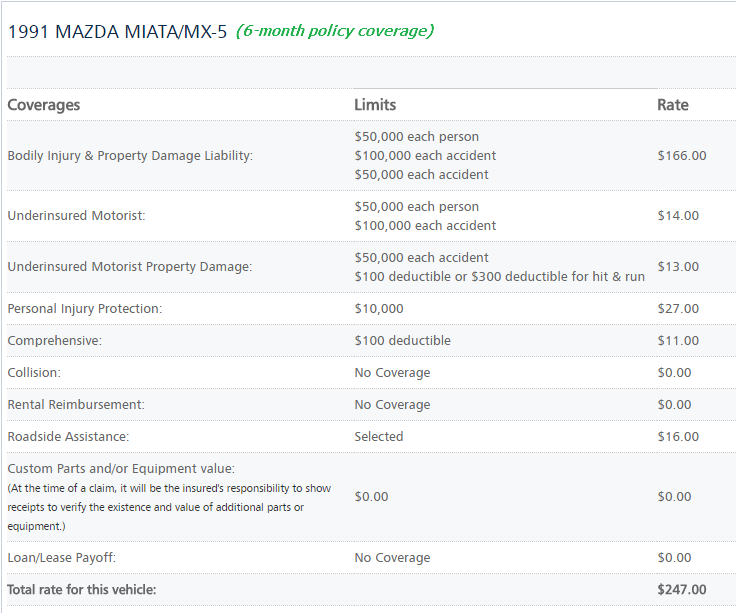This screenshot has height=613, width=736.
Task: Click the green 6-month policy coverage note
Action: pos(334,31)
